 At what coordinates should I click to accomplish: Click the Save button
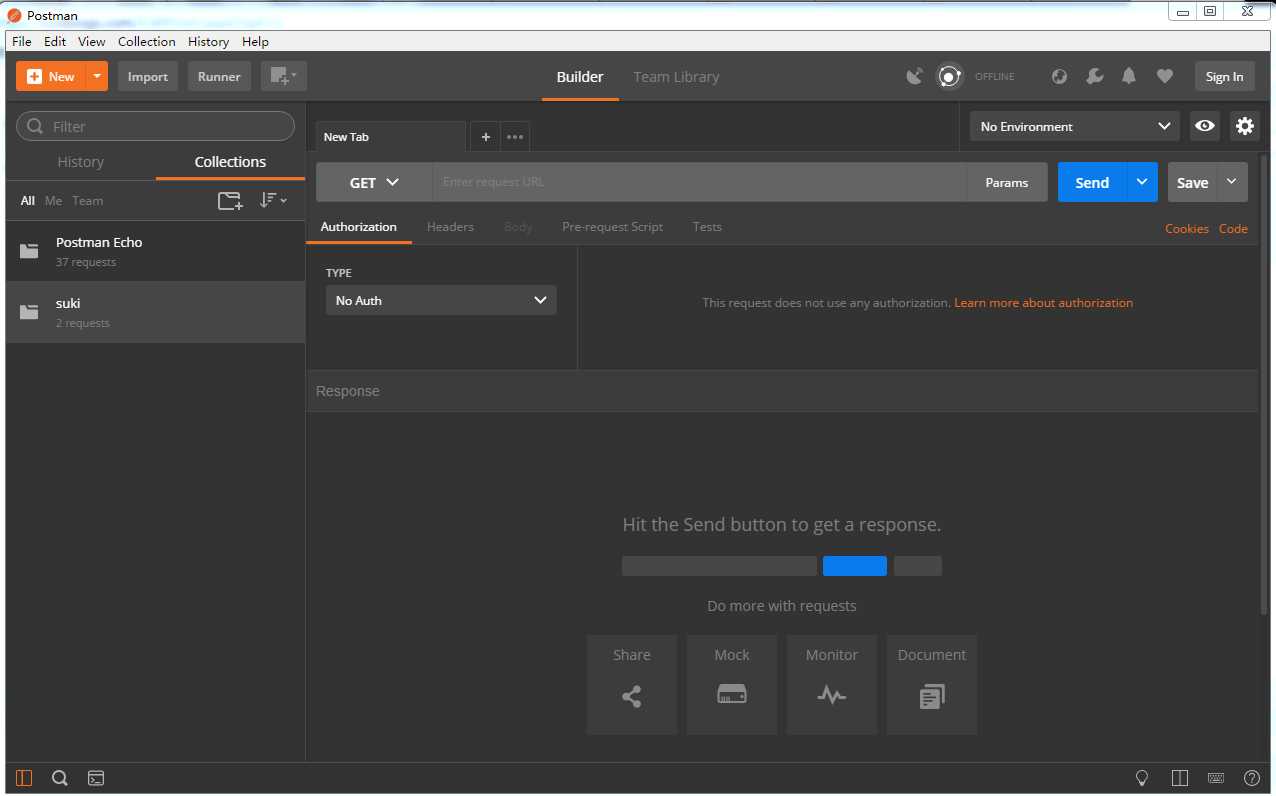coord(1192,182)
